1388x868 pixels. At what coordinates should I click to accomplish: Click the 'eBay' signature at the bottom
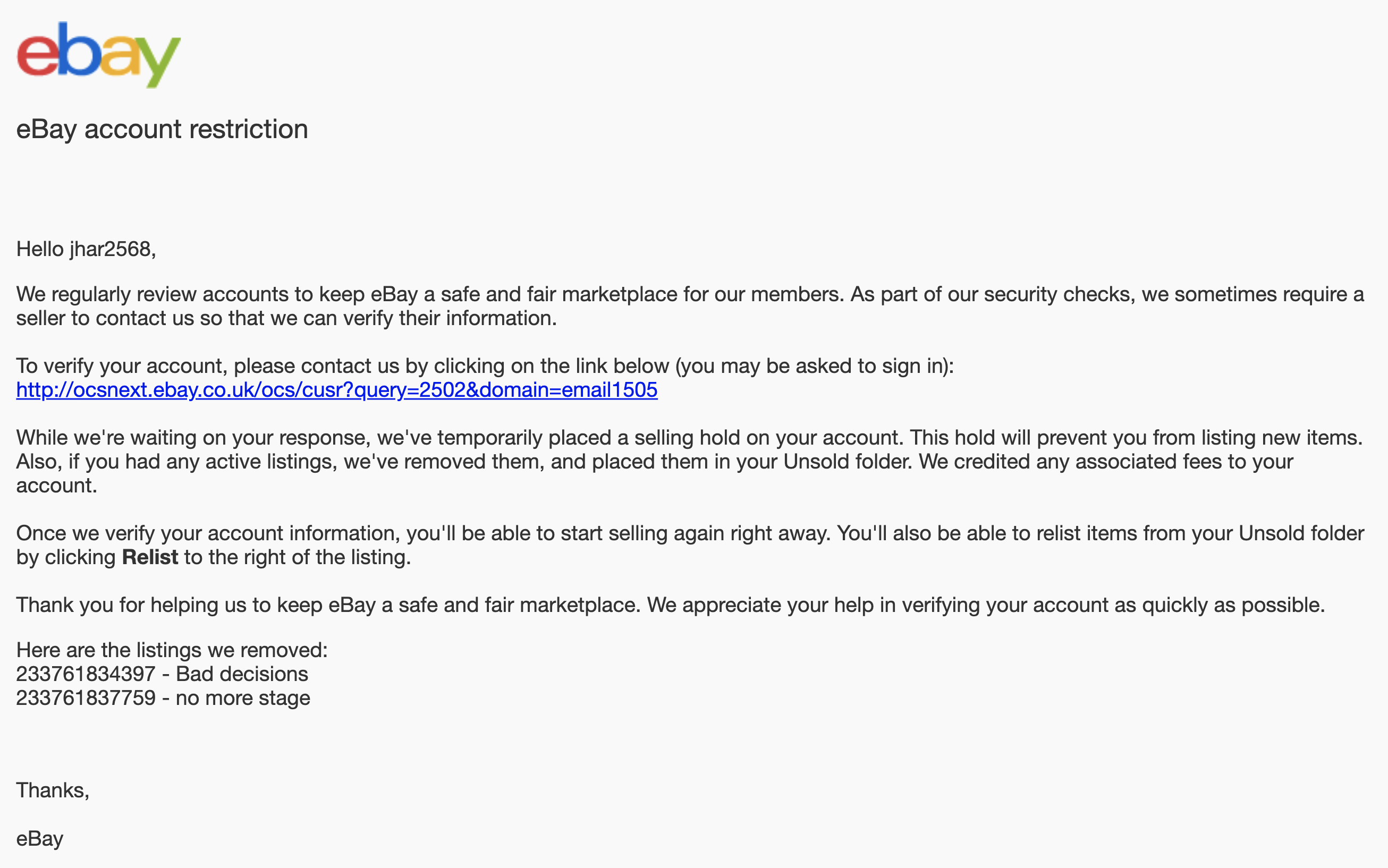click(40, 839)
